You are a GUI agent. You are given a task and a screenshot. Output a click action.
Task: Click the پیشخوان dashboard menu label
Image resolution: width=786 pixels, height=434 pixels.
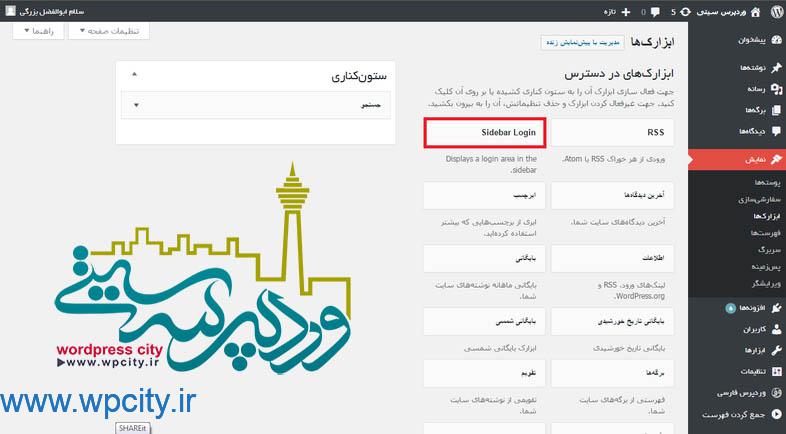pos(751,40)
